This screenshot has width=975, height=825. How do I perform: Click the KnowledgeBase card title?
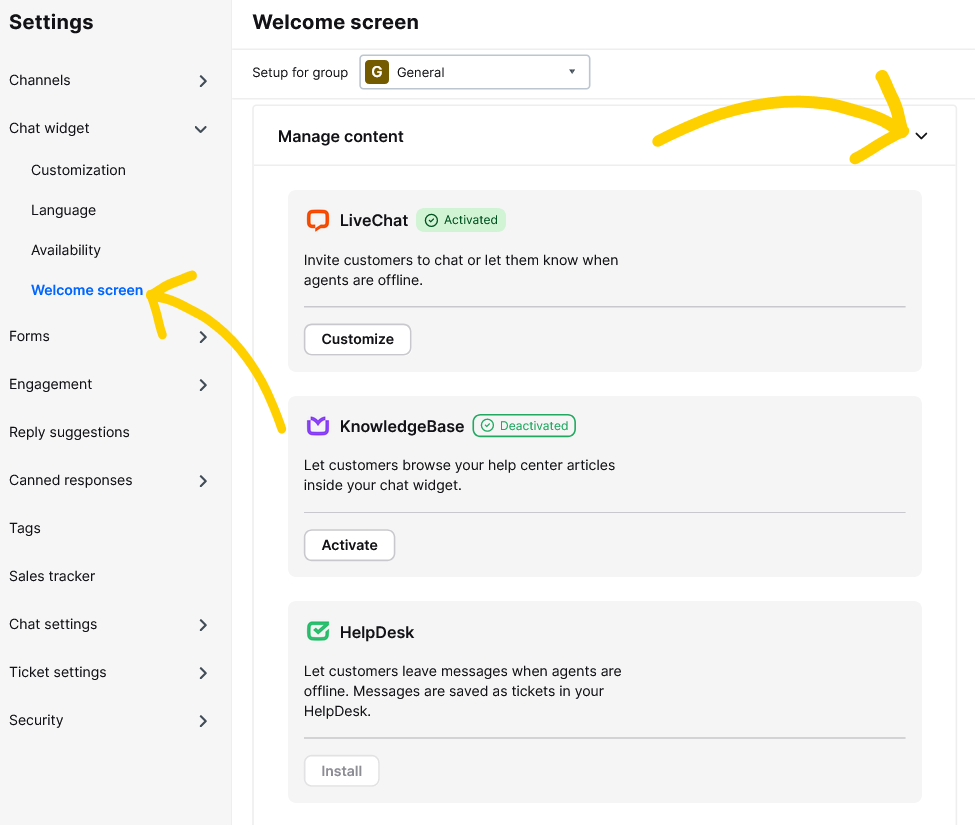pos(402,426)
